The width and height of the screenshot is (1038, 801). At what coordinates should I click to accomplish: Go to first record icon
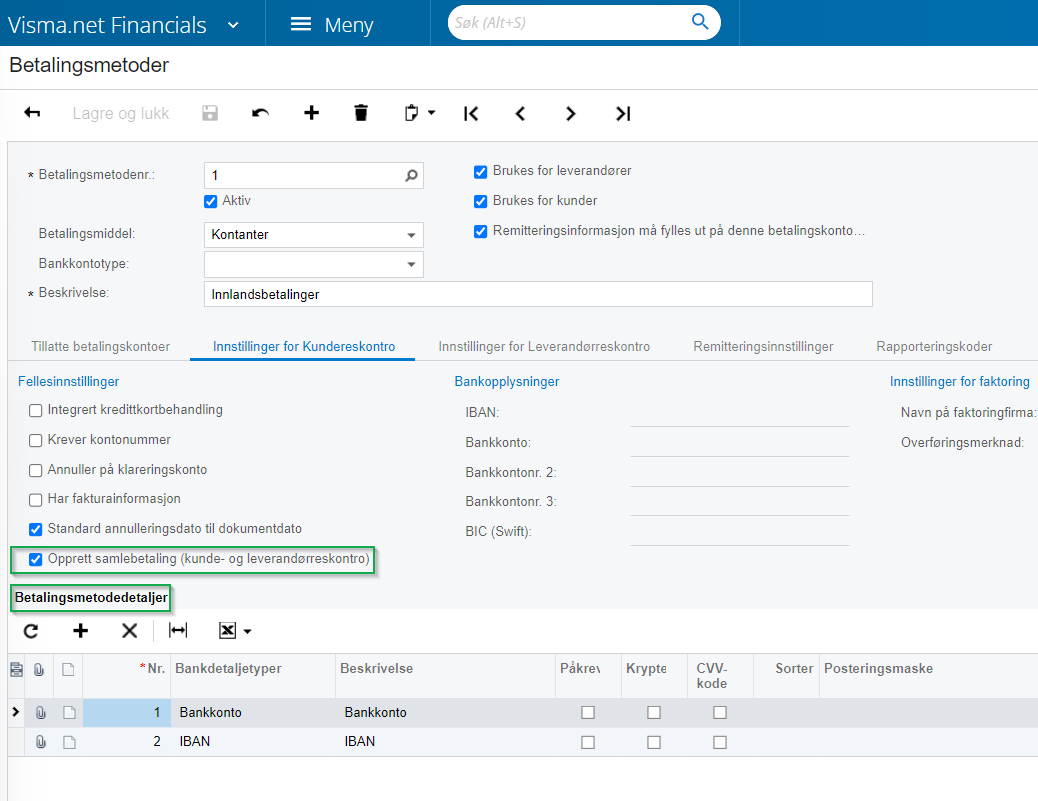coord(471,113)
